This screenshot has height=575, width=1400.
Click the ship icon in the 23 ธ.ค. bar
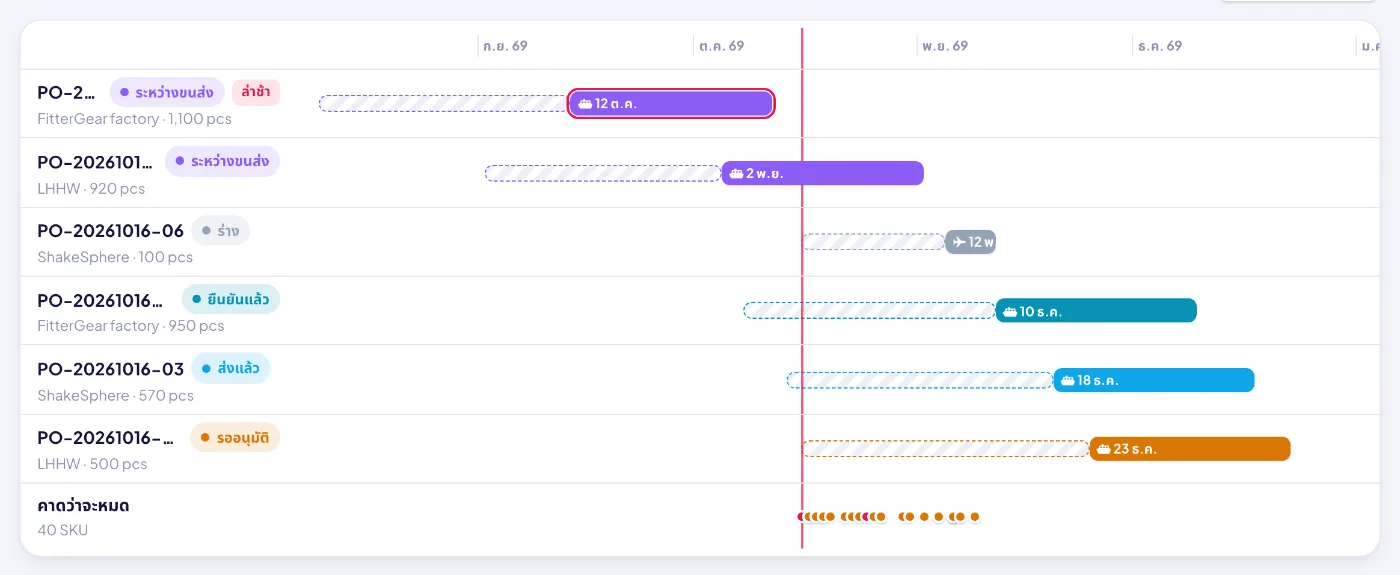point(1104,450)
